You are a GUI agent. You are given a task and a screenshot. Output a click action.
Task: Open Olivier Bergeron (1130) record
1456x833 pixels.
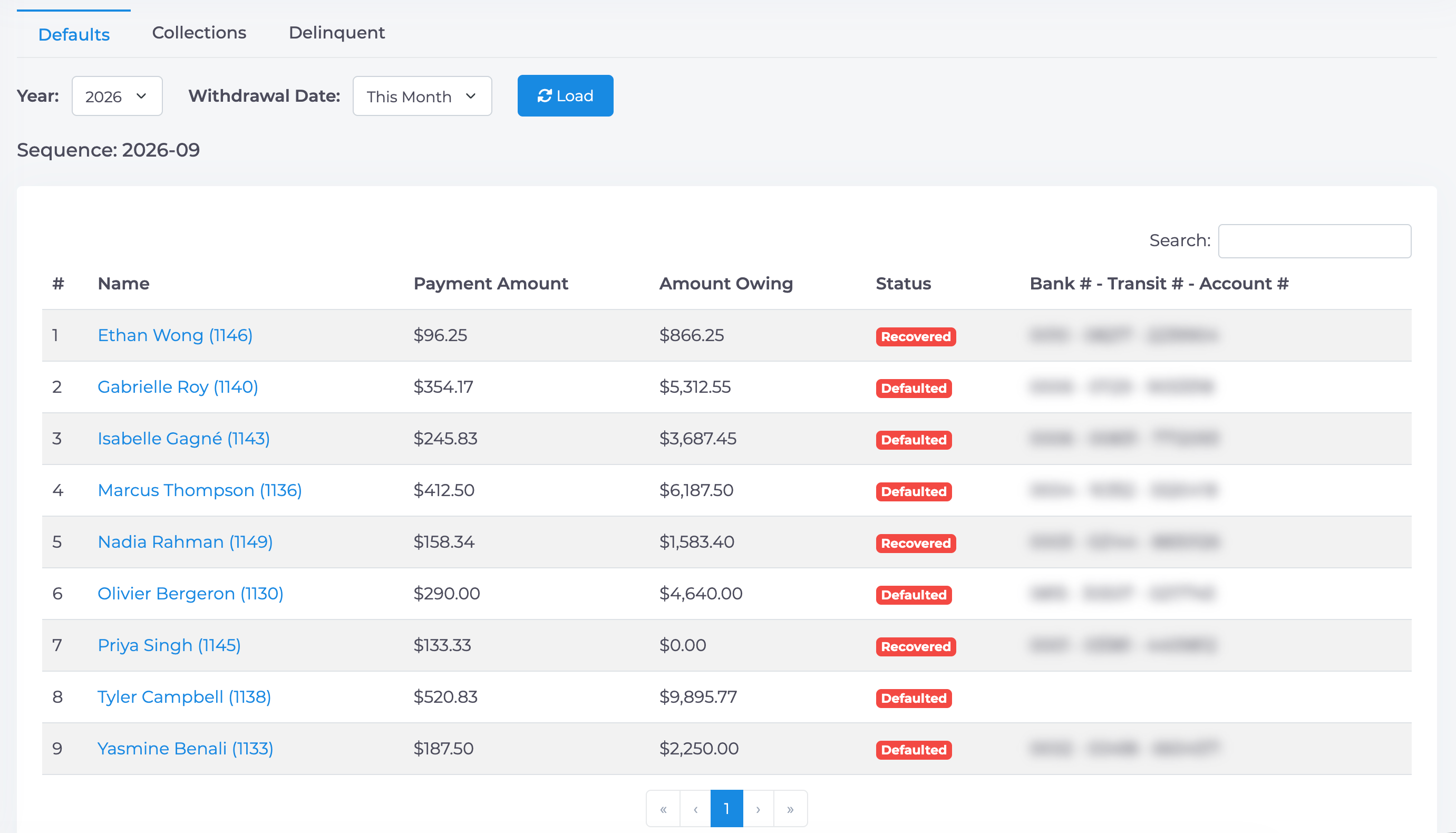[190, 593]
